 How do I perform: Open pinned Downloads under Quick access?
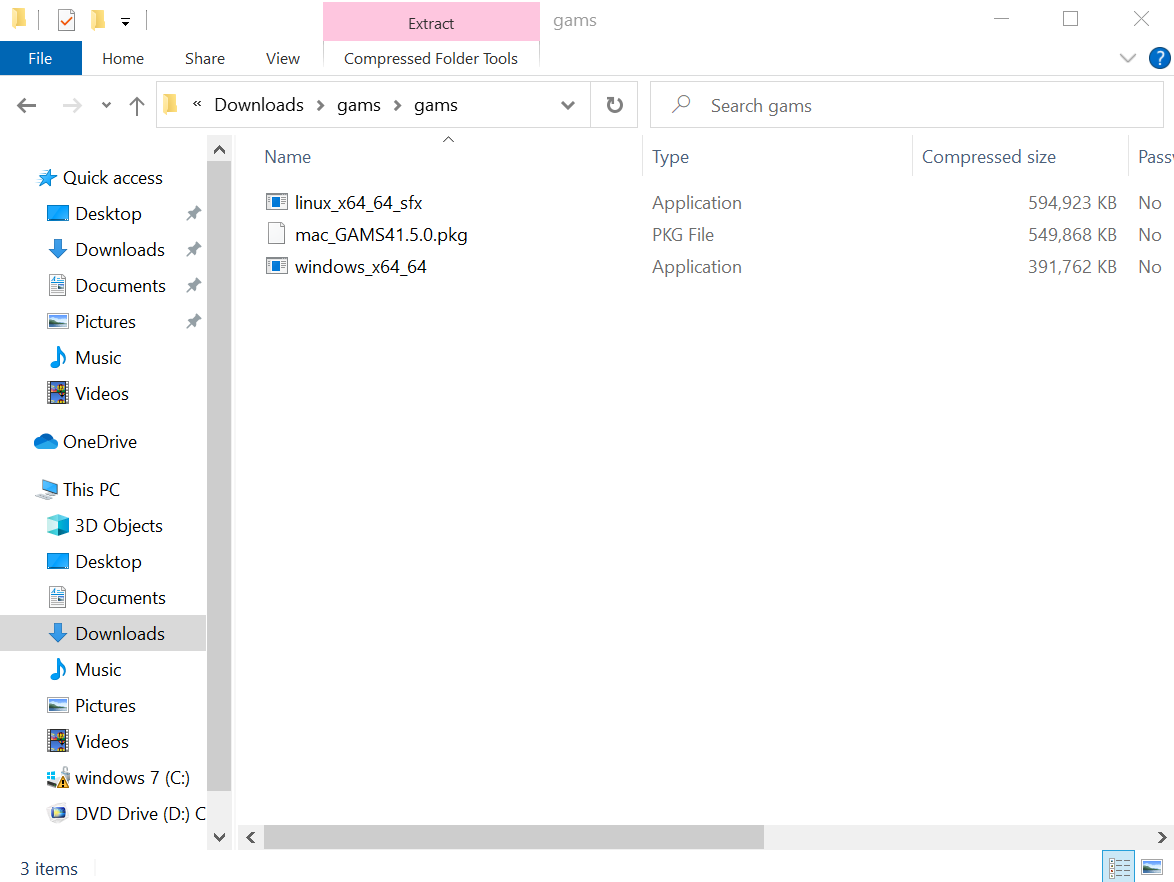[x=120, y=249]
